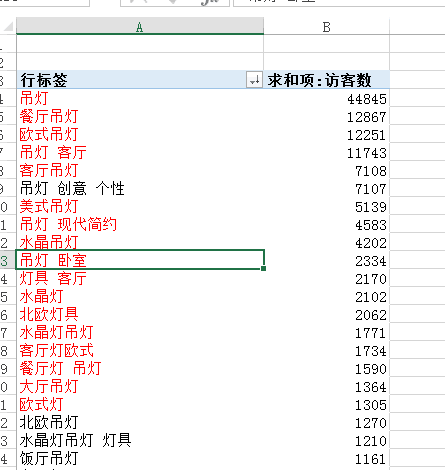Select the 客厅吊灯 cell
445x470 pixels.
[x=140, y=170]
